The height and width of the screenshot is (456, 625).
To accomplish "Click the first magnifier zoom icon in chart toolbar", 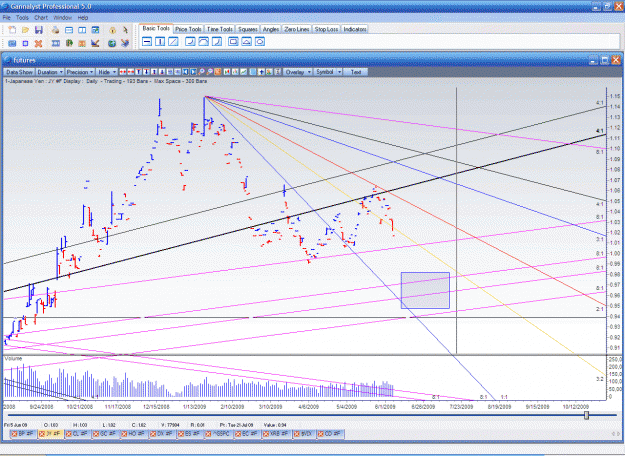I will click(x=202, y=72).
